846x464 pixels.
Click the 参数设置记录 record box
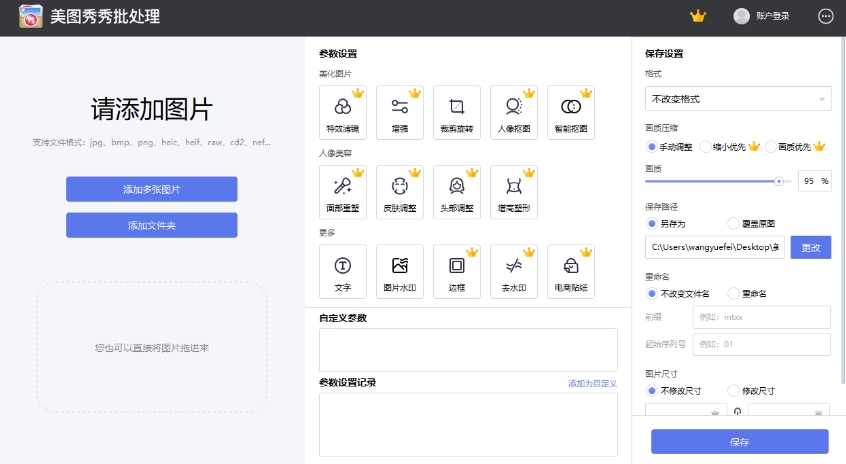(x=468, y=425)
